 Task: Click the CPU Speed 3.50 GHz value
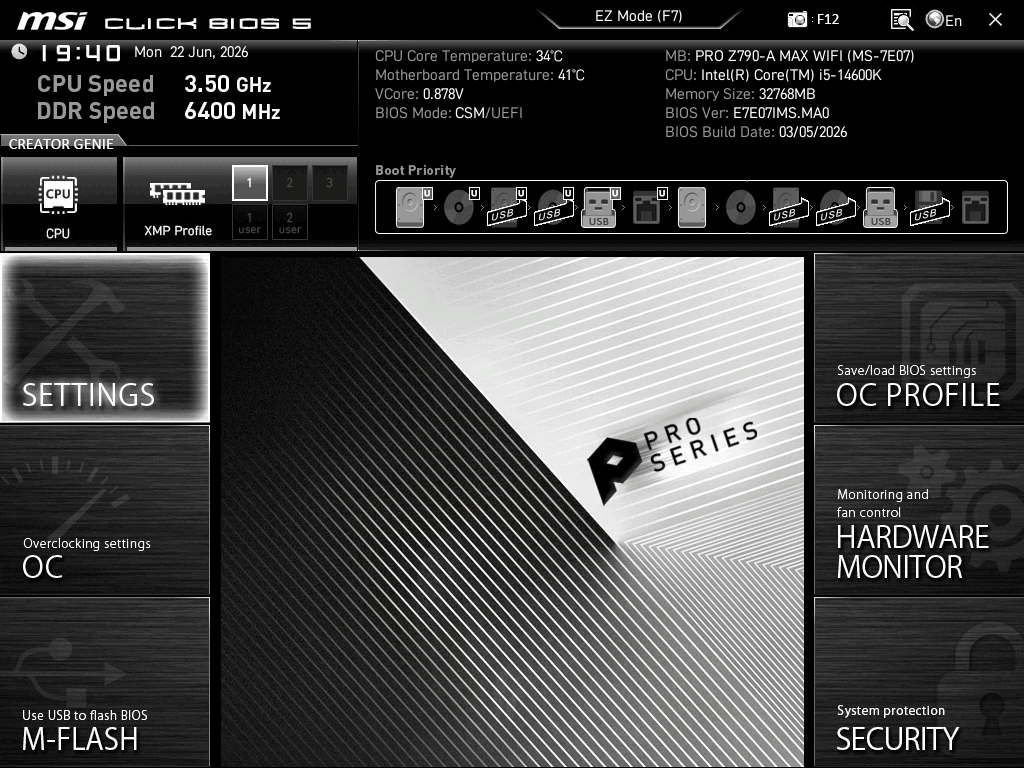click(x=227, y=84)
